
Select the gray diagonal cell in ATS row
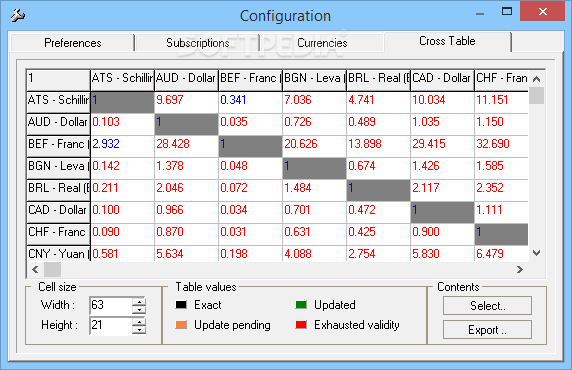[122, 102]
